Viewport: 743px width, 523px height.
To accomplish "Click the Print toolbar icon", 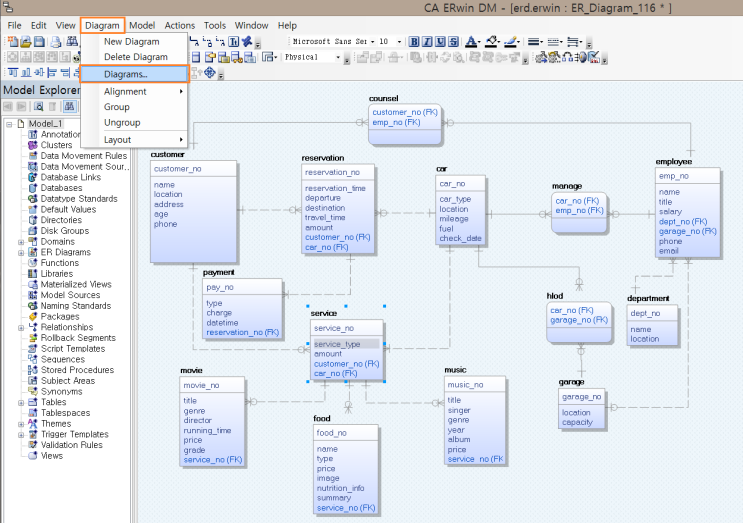I will pyautogui.click(x=57, y=42).
